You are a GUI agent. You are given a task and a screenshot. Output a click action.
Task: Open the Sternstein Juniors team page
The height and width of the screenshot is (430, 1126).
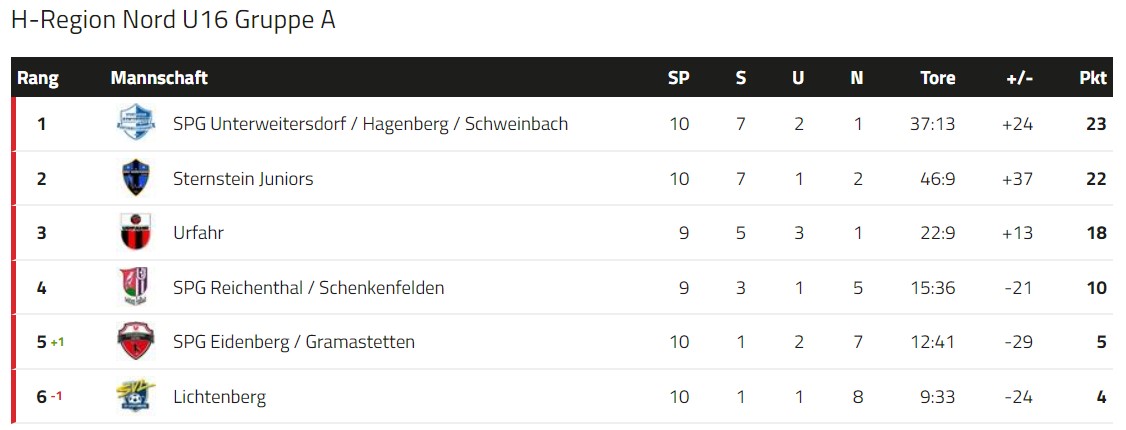point(243,179)
